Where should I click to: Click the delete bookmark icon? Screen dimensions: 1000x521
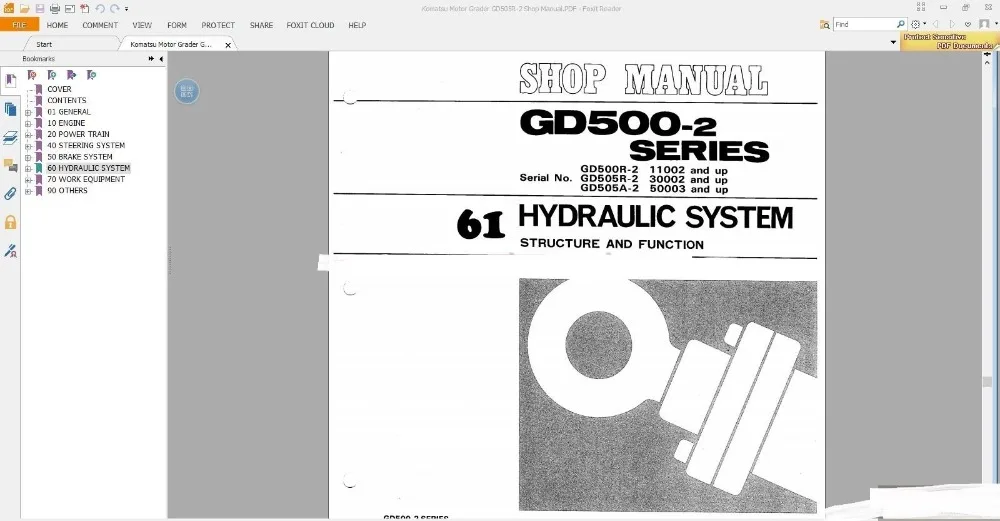32,75
